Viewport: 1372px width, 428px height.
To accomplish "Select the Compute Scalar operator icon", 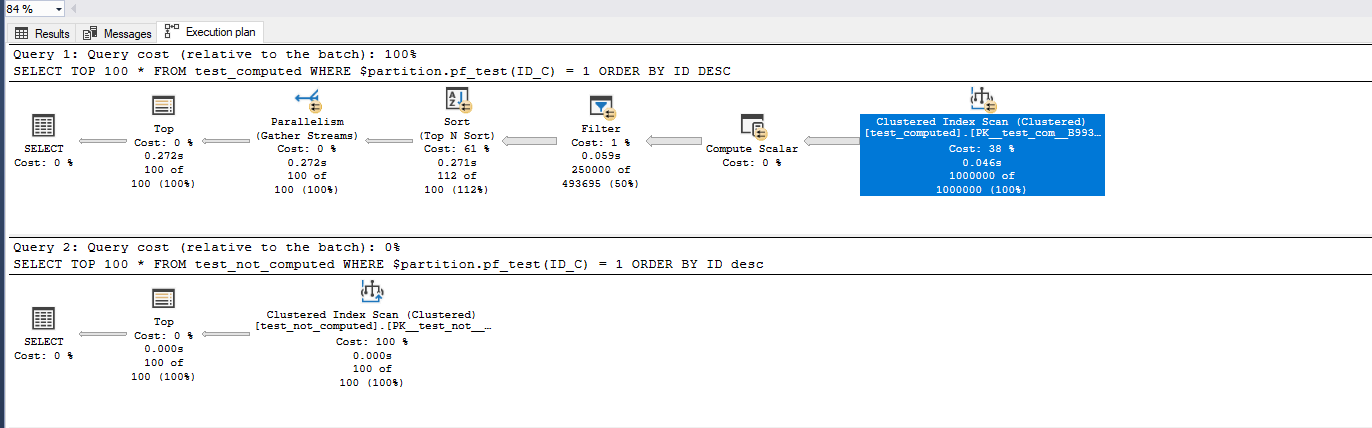I will point(752,127).
